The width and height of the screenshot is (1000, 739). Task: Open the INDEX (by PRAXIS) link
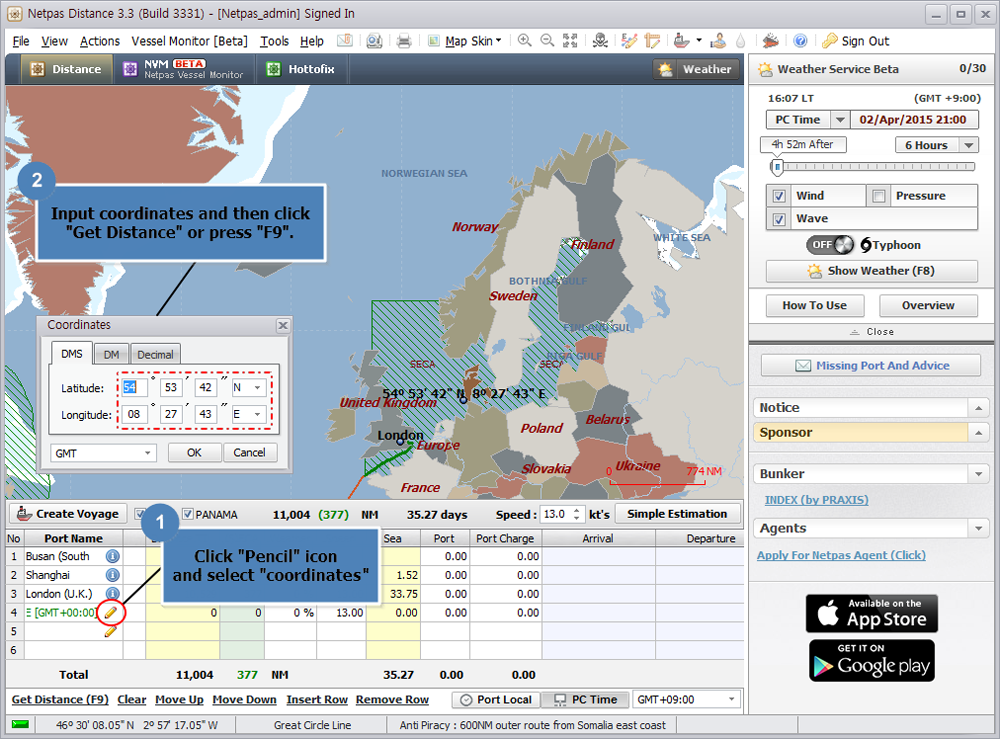click(816, 500)
